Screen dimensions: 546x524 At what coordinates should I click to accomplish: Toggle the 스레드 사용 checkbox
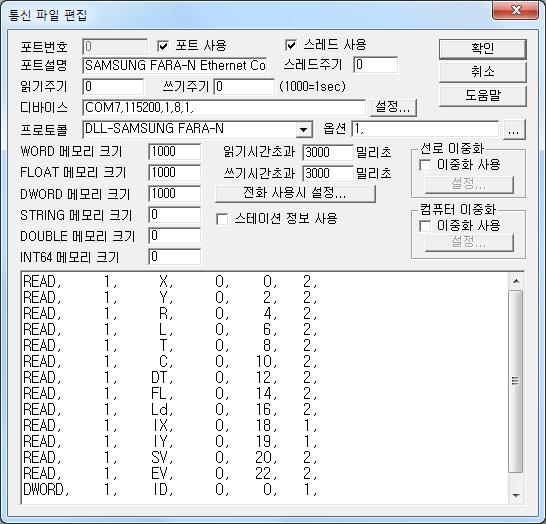[291, 45]
